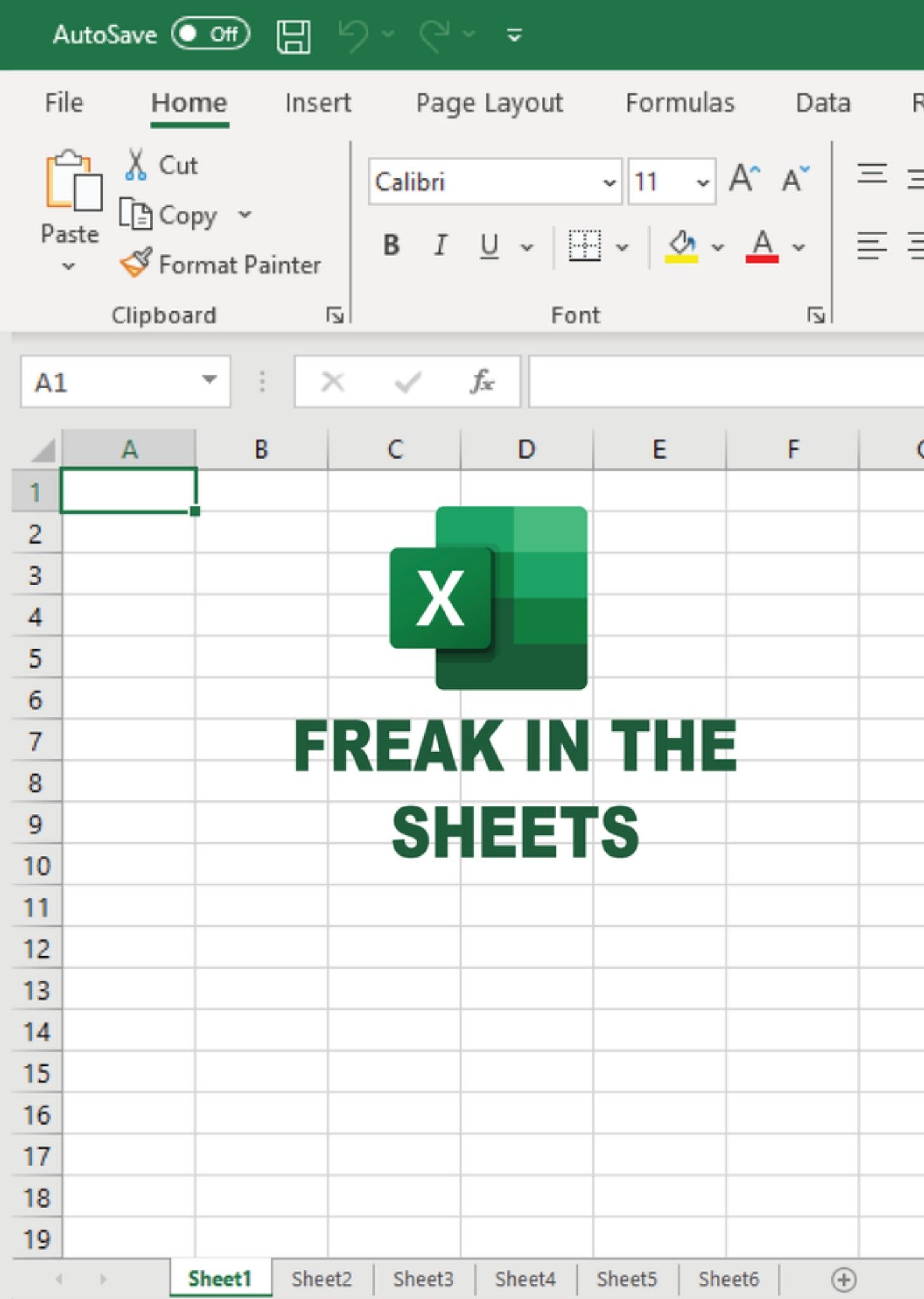924x1299 pixels.
Task: Click into the formula bar field
Action: tap(726, 382)
